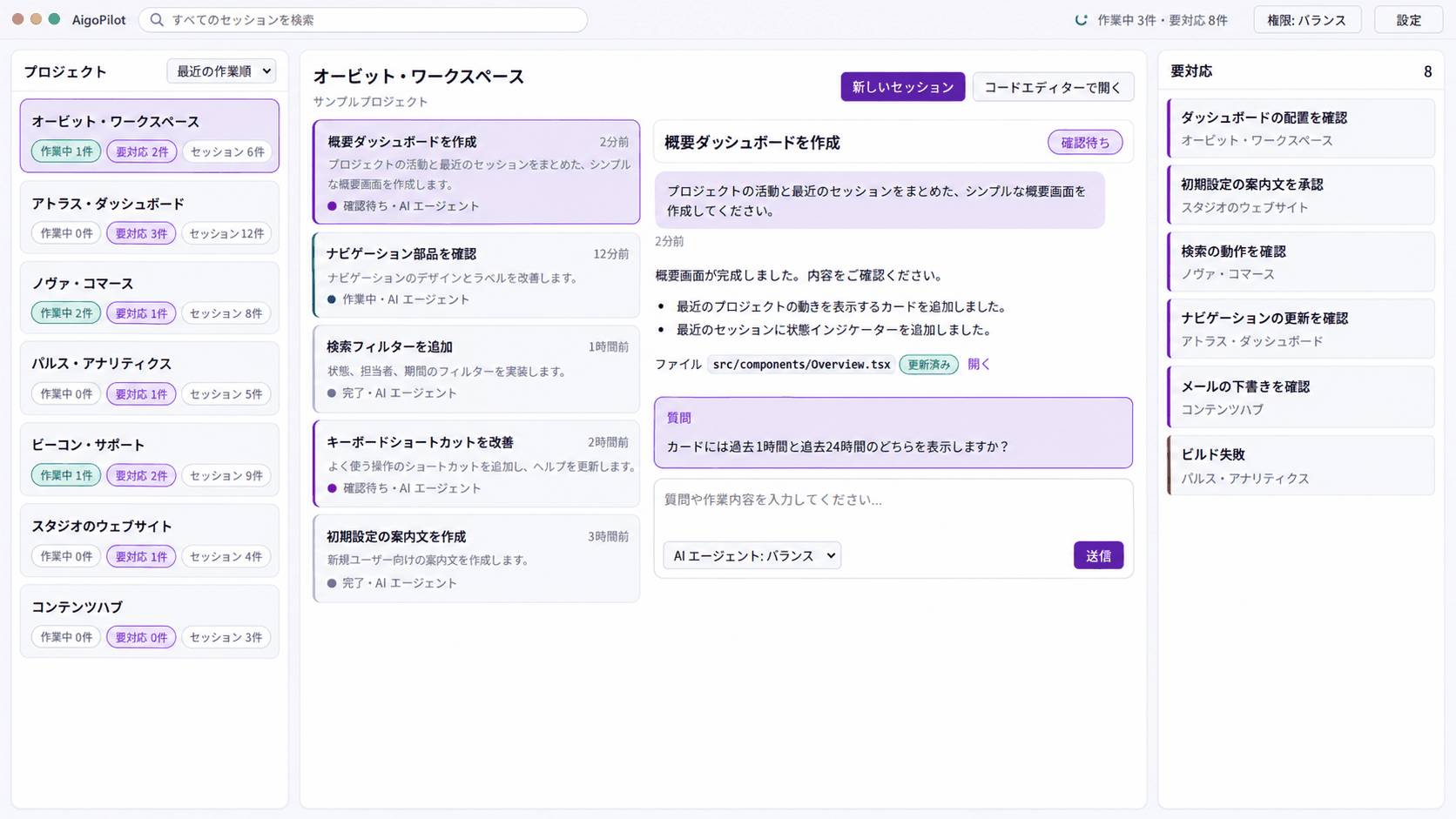Open the 初期設定の案内文を作成 session
1456x819 pixels.
tap(476, 559)
